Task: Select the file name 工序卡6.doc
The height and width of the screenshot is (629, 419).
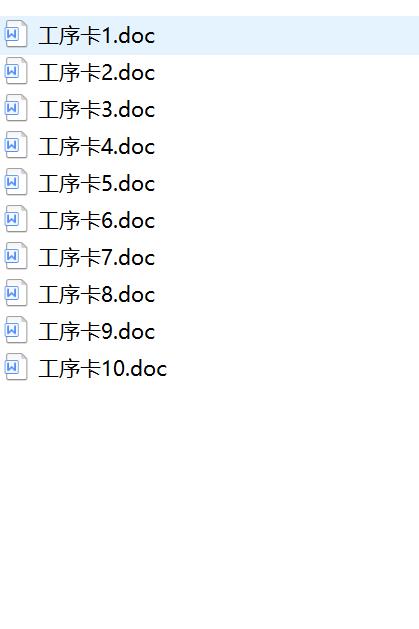Action: pos(97,221)
